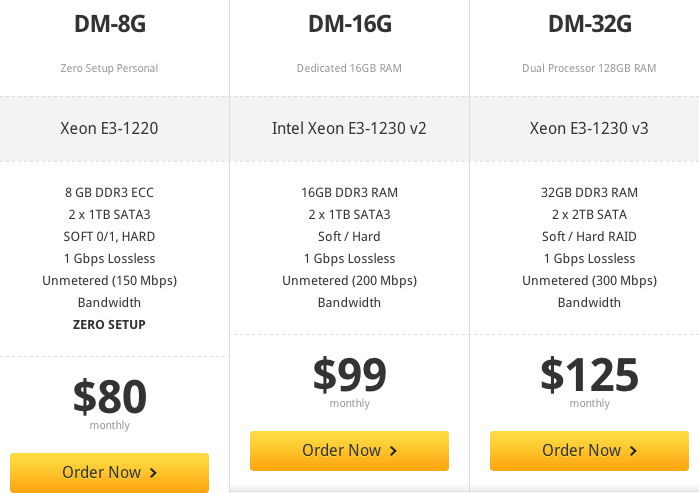Click the chevron icon on DM-16G Order Now
Screen dimensions: 699x493
pos(393,451)
